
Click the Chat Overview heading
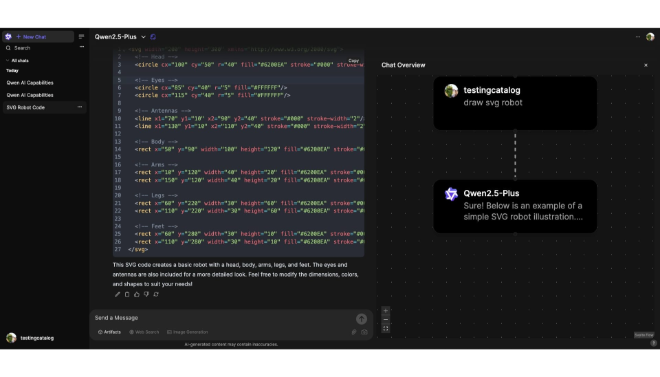click(403, 65)
